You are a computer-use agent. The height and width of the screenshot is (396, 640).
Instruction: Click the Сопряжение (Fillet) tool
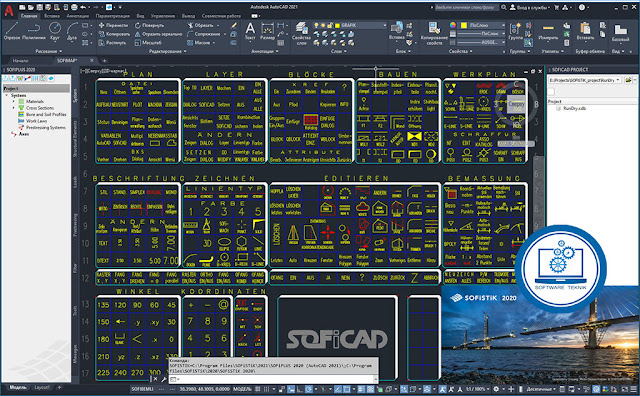(x=204, y=34)
